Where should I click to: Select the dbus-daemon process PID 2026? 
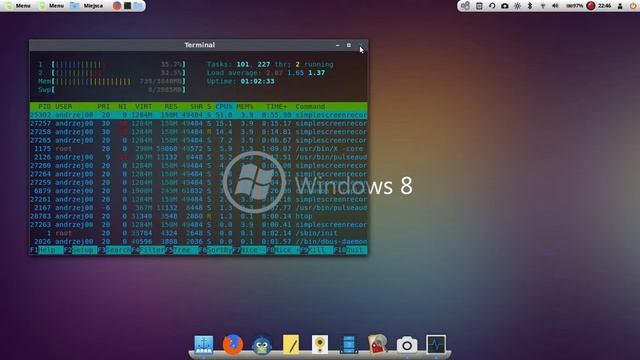[198, 242]
